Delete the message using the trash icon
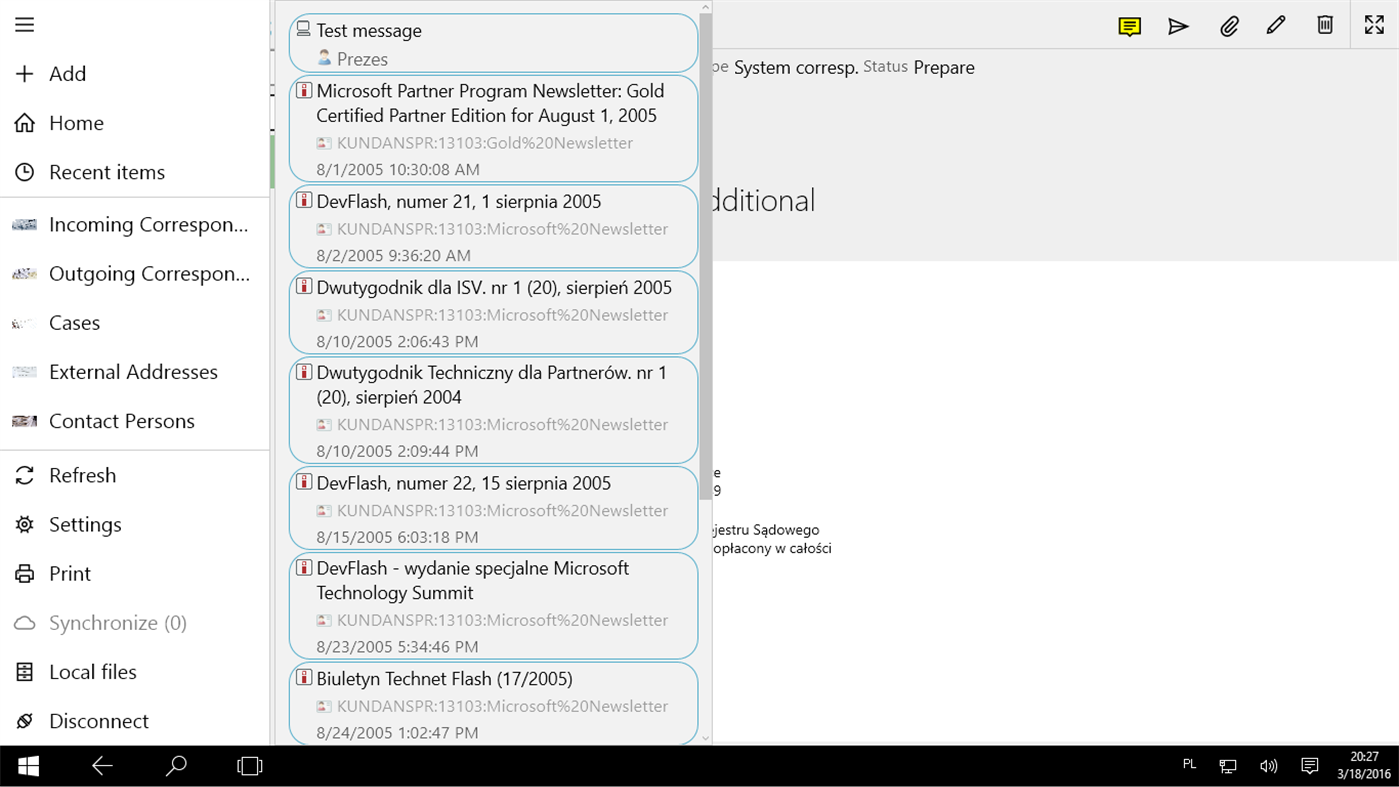Image resolution: width=1399 pixels, height=787 pixels. point(1324,25)
